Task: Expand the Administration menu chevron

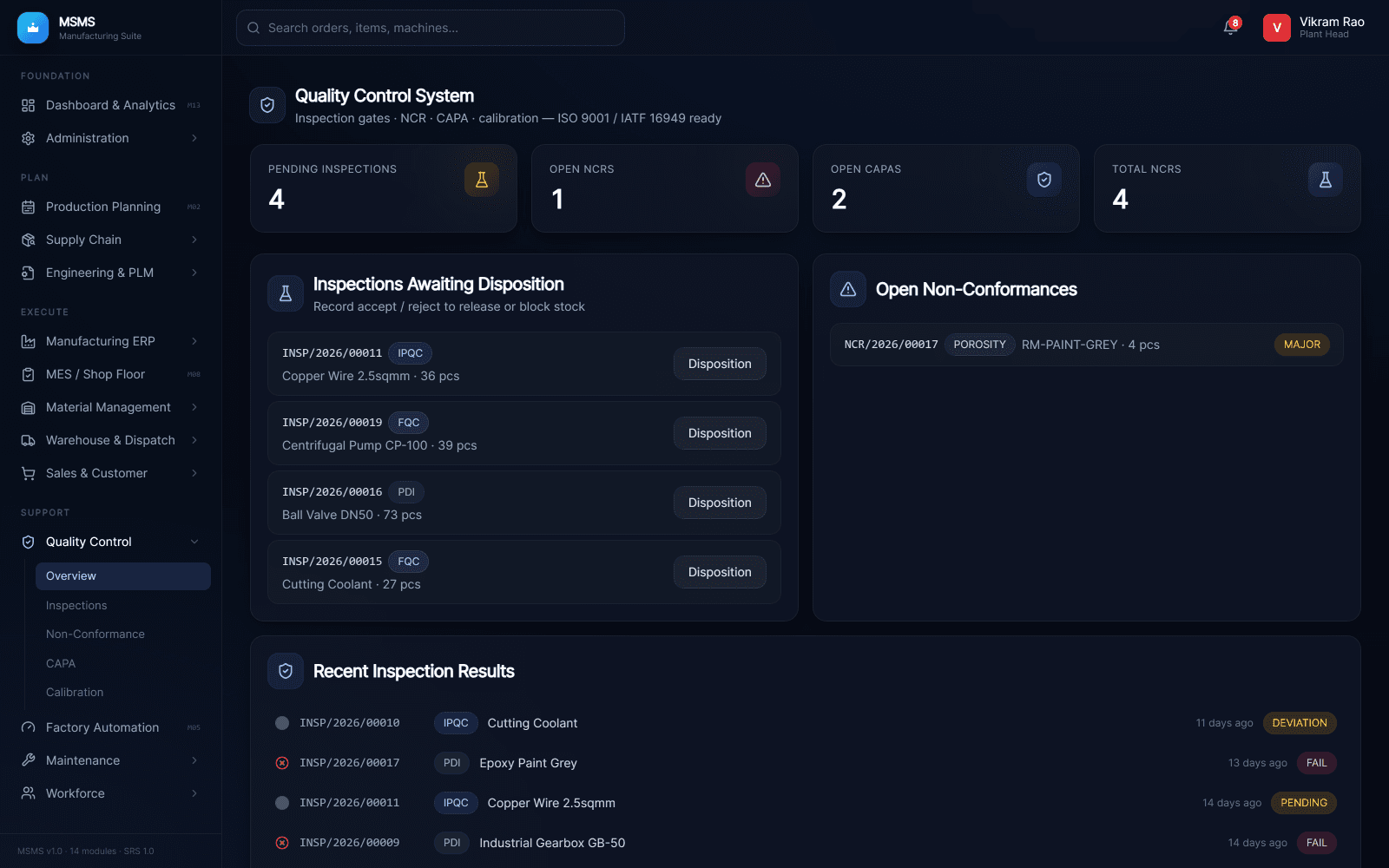Action: (x=194, y=138)
